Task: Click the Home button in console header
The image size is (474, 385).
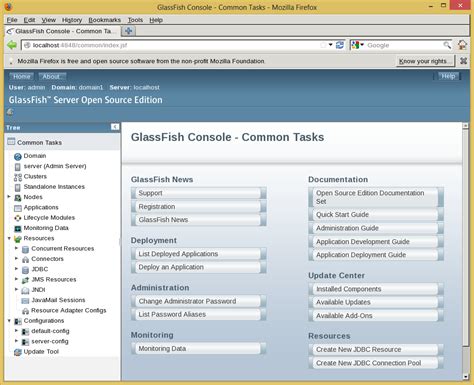Action: [x=22, y=76]
